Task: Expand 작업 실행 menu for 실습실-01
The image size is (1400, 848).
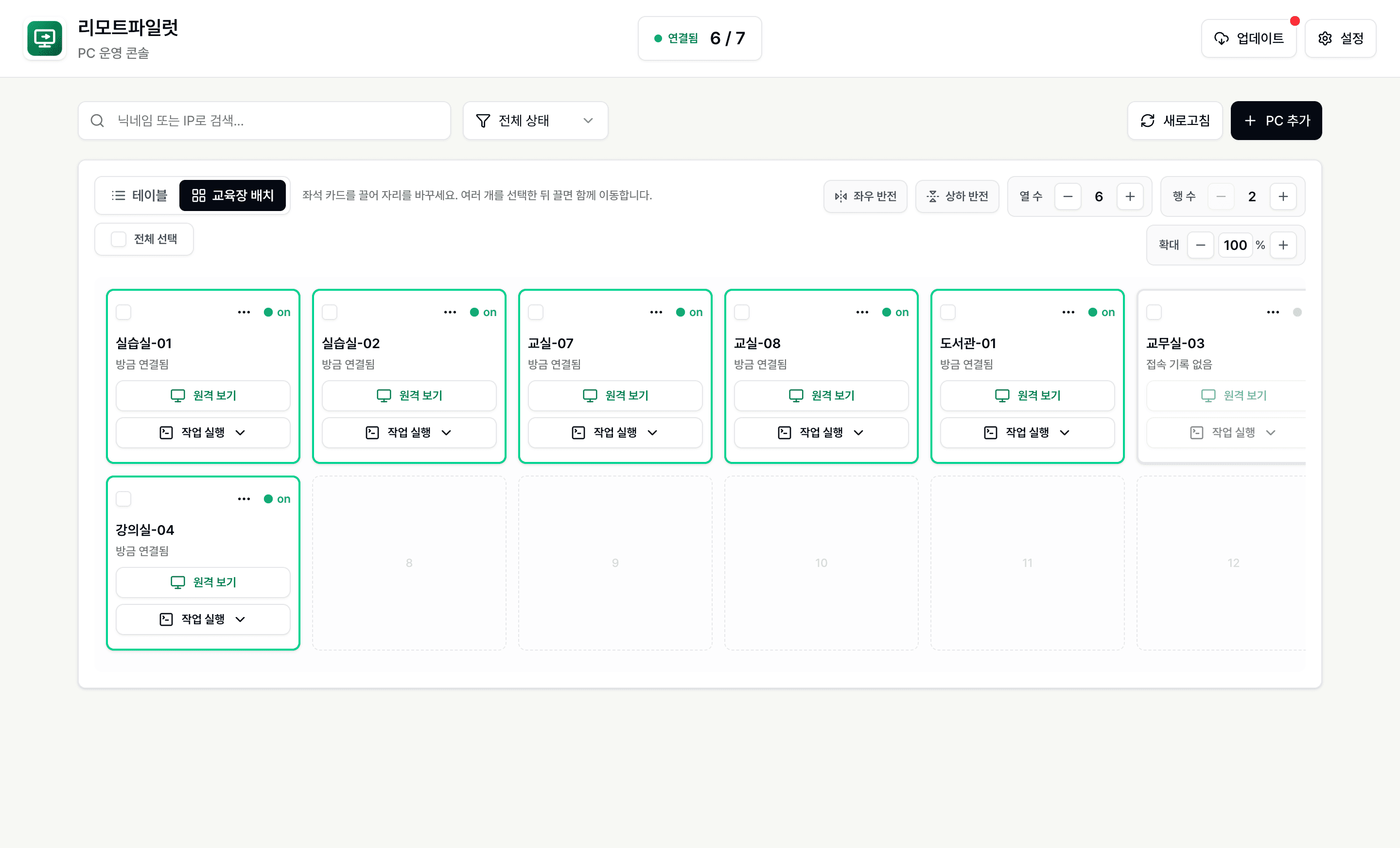Action: [x=203, y=433]
